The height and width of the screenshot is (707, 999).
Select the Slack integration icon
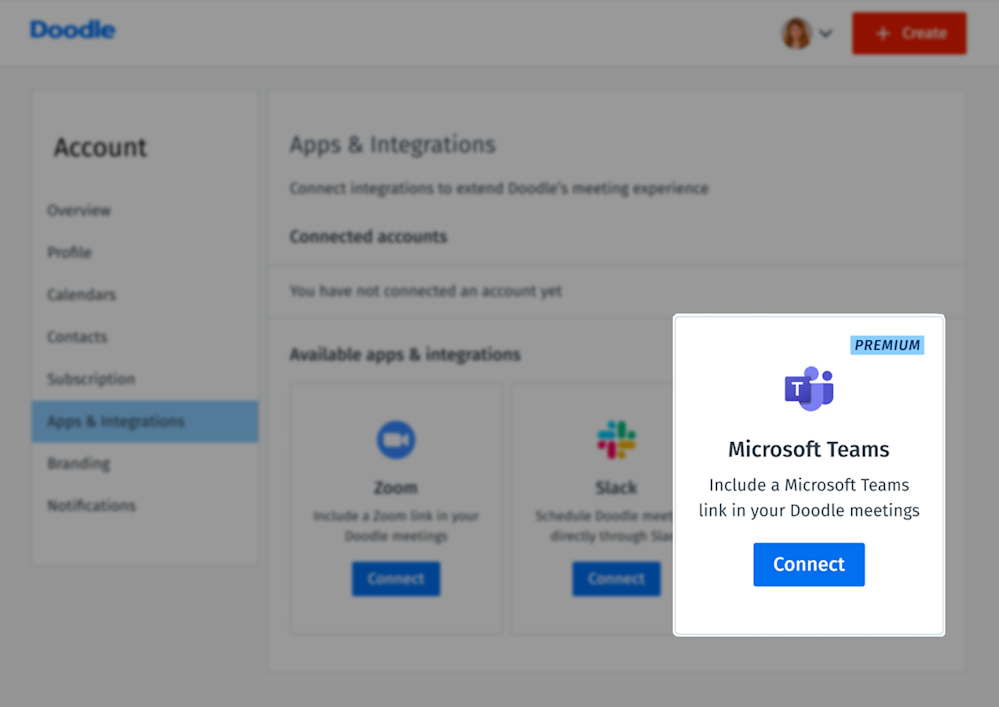click(616, 438)
